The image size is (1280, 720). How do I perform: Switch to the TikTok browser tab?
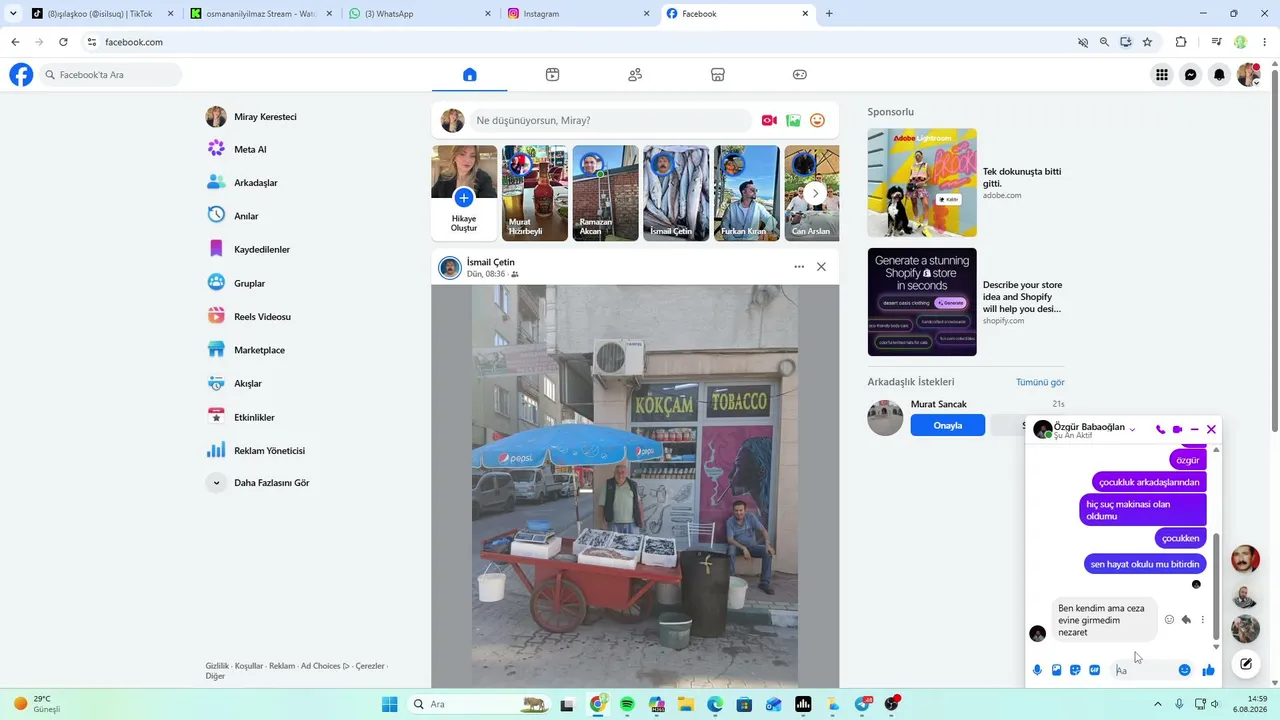point(104,14)
